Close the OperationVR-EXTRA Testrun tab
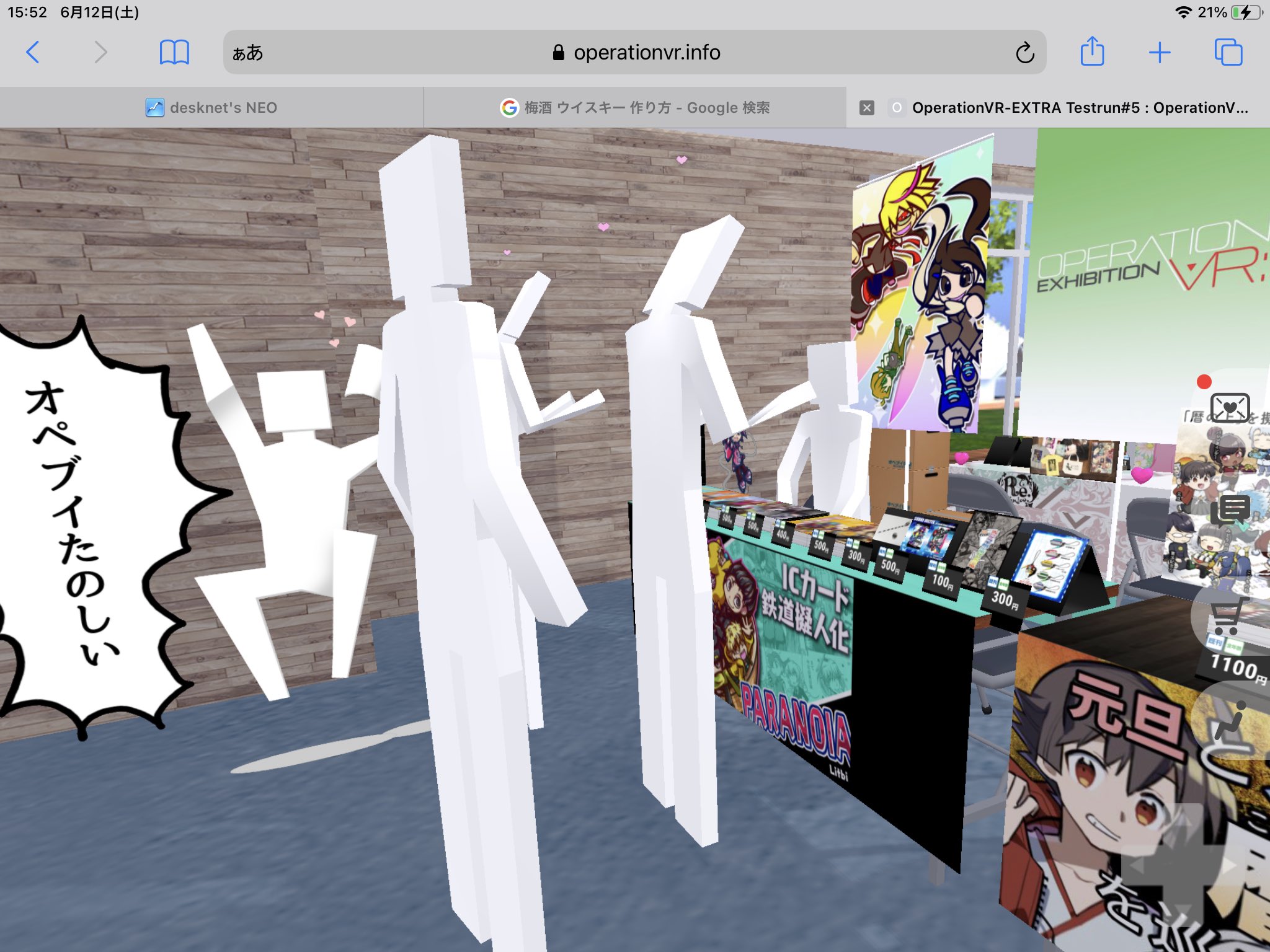The height and width of the screenshot is (952, 1270). 867,108
